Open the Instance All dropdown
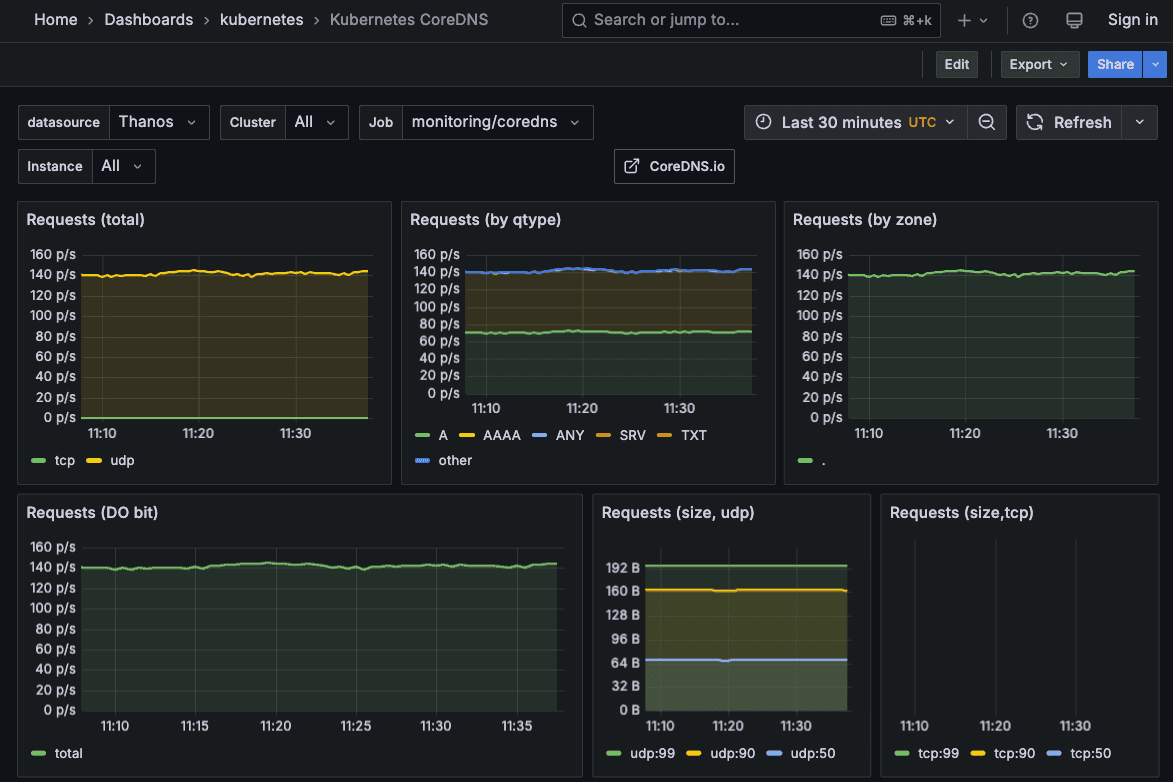1173x782 pixels. point(123,166)
